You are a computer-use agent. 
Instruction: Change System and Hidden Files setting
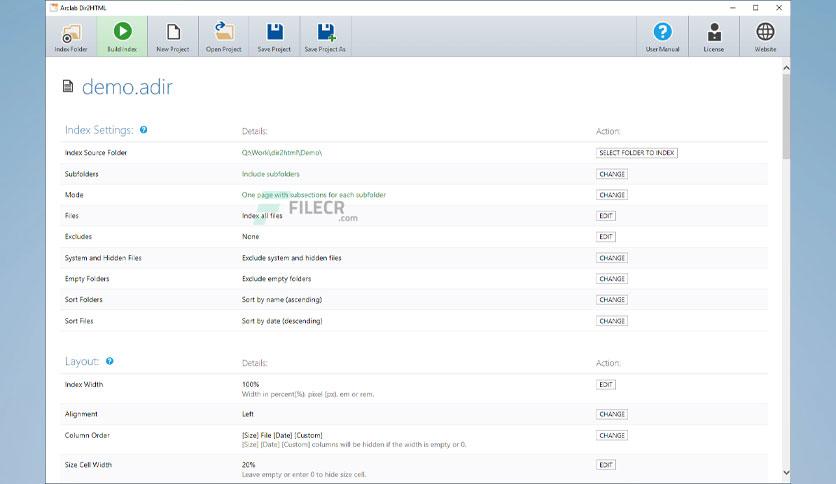(x=612, y=257)
